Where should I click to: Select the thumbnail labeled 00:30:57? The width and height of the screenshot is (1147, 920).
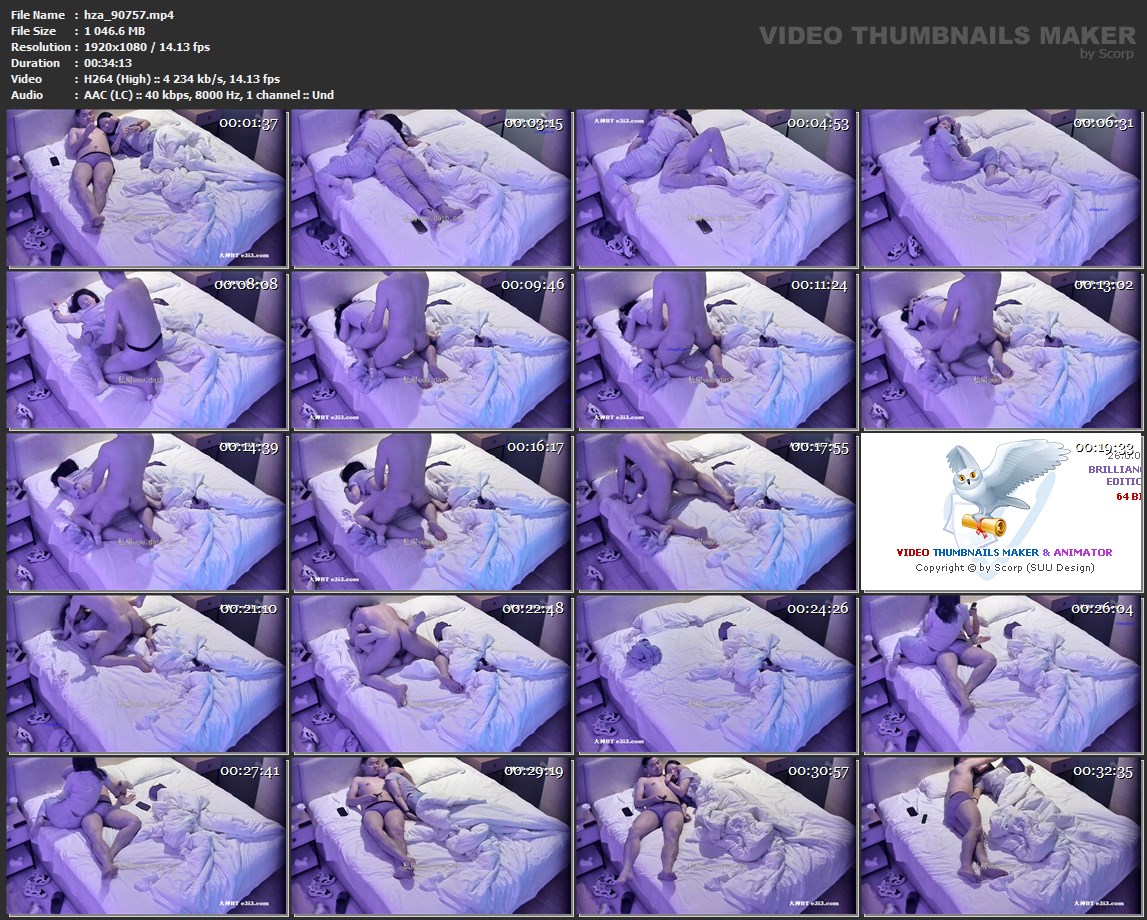[x=716, y=836]
